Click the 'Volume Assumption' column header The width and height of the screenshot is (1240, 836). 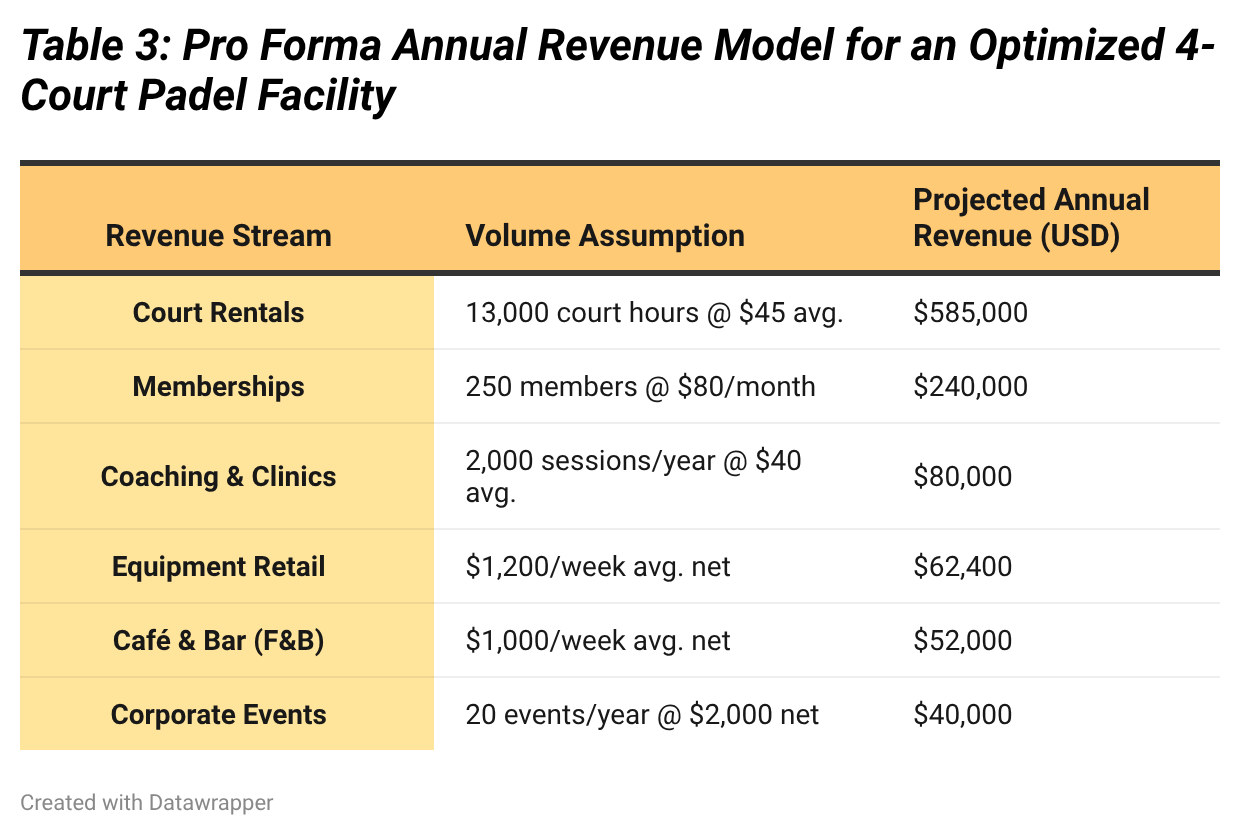[x=605, y=236]
